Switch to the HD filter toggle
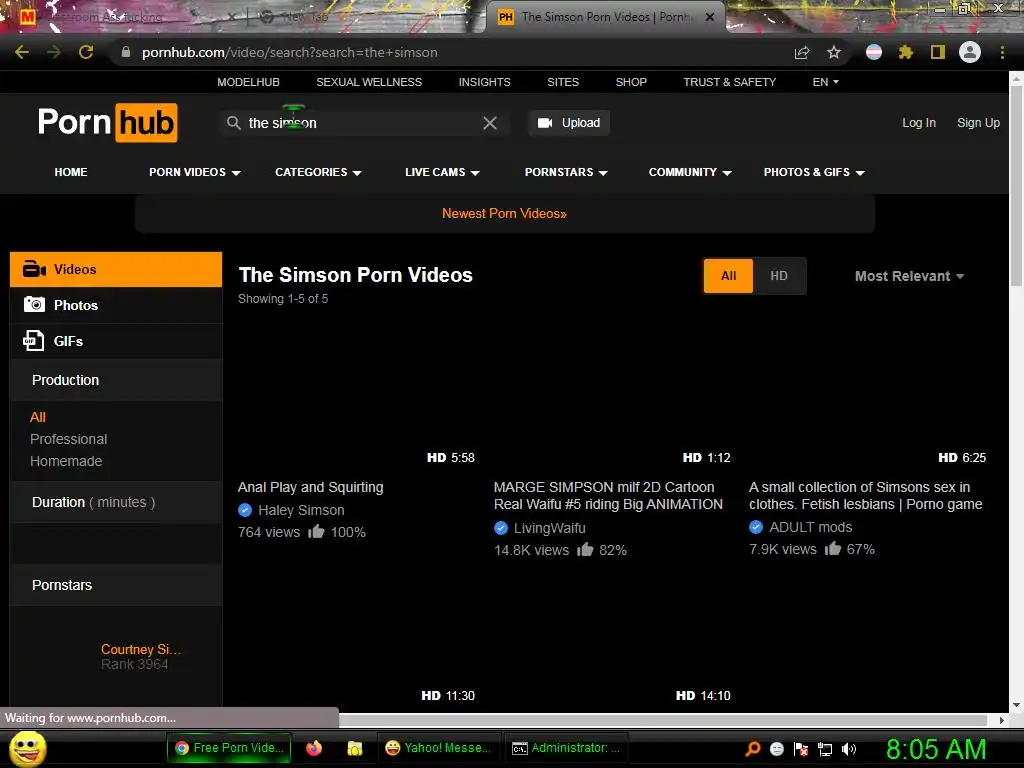This screenshot has height=768, width=1024. (x=779, y=276)
